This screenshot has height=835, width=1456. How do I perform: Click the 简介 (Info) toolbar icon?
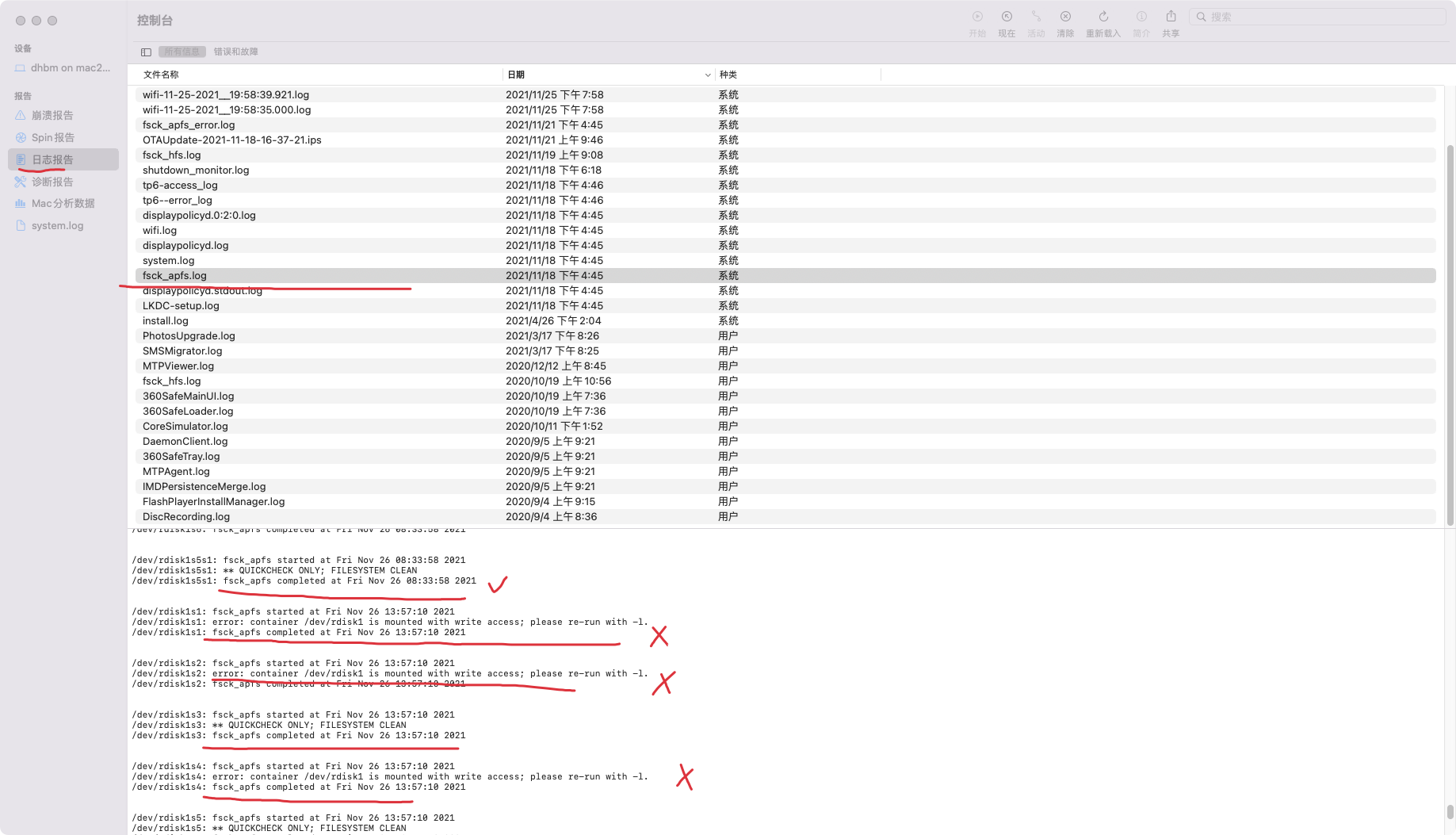[x=1141, y=17]
